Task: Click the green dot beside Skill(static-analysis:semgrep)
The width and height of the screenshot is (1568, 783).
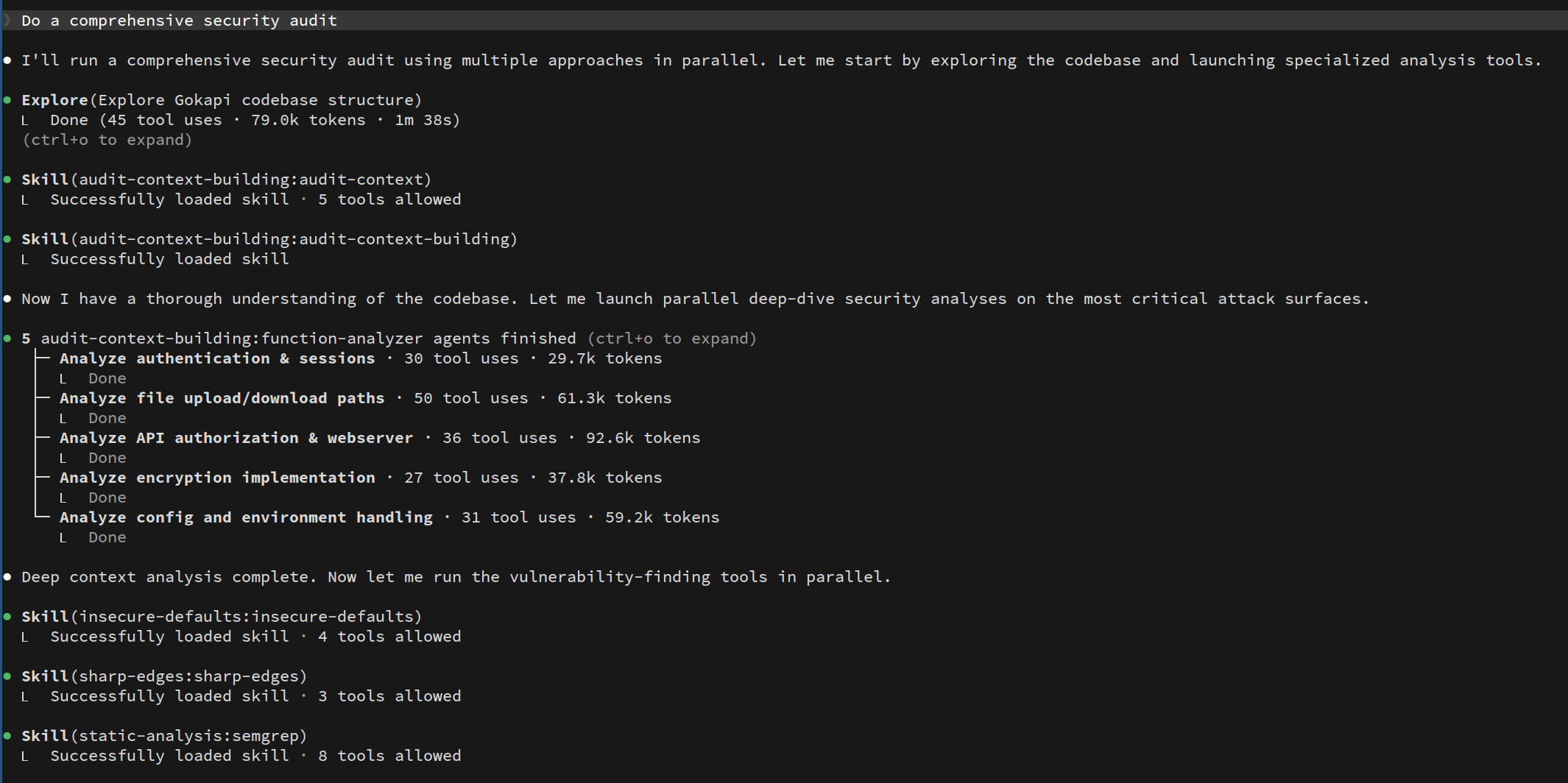Action: click(7, 736)
